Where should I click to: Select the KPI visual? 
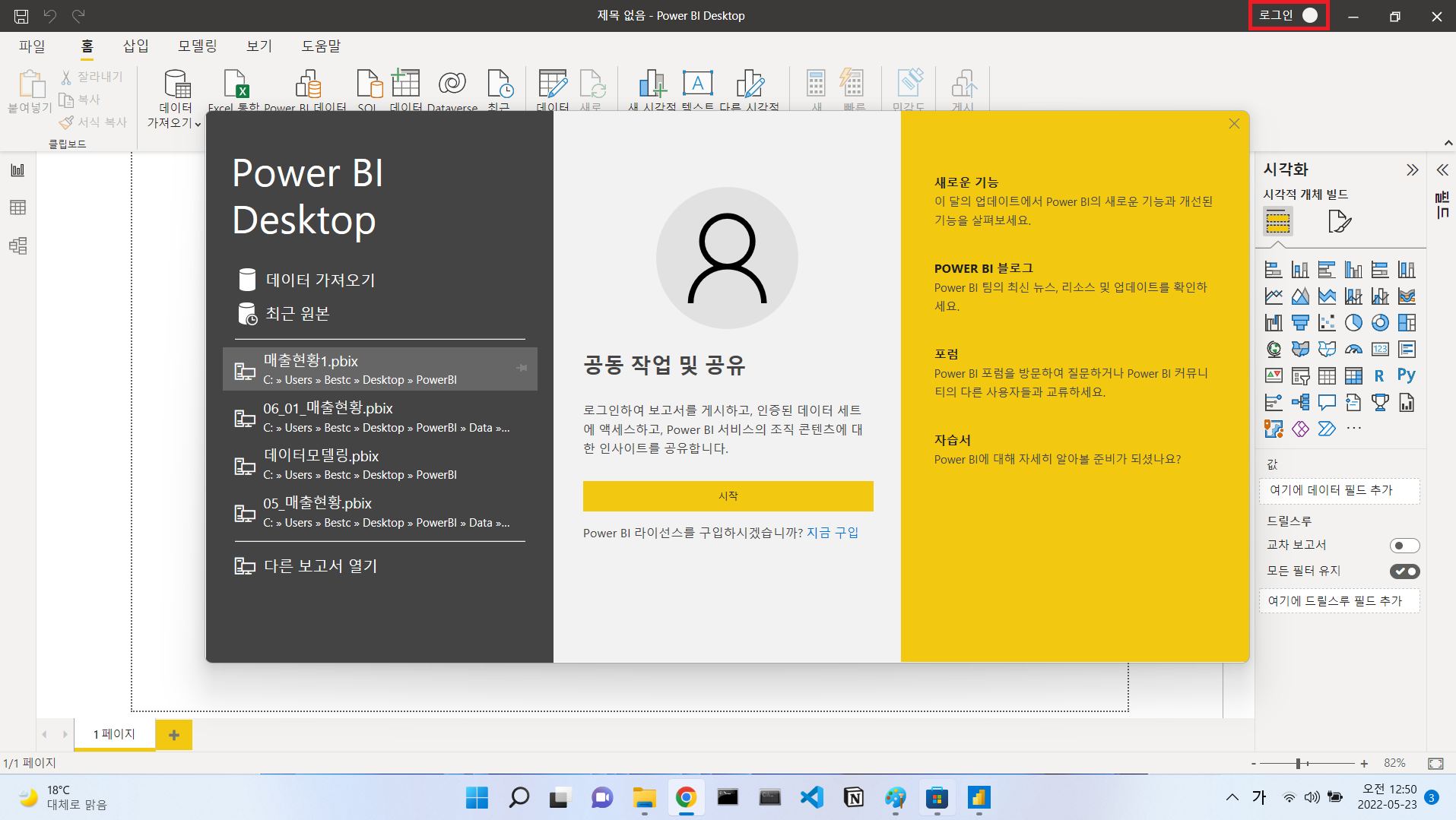point(1274,376)
